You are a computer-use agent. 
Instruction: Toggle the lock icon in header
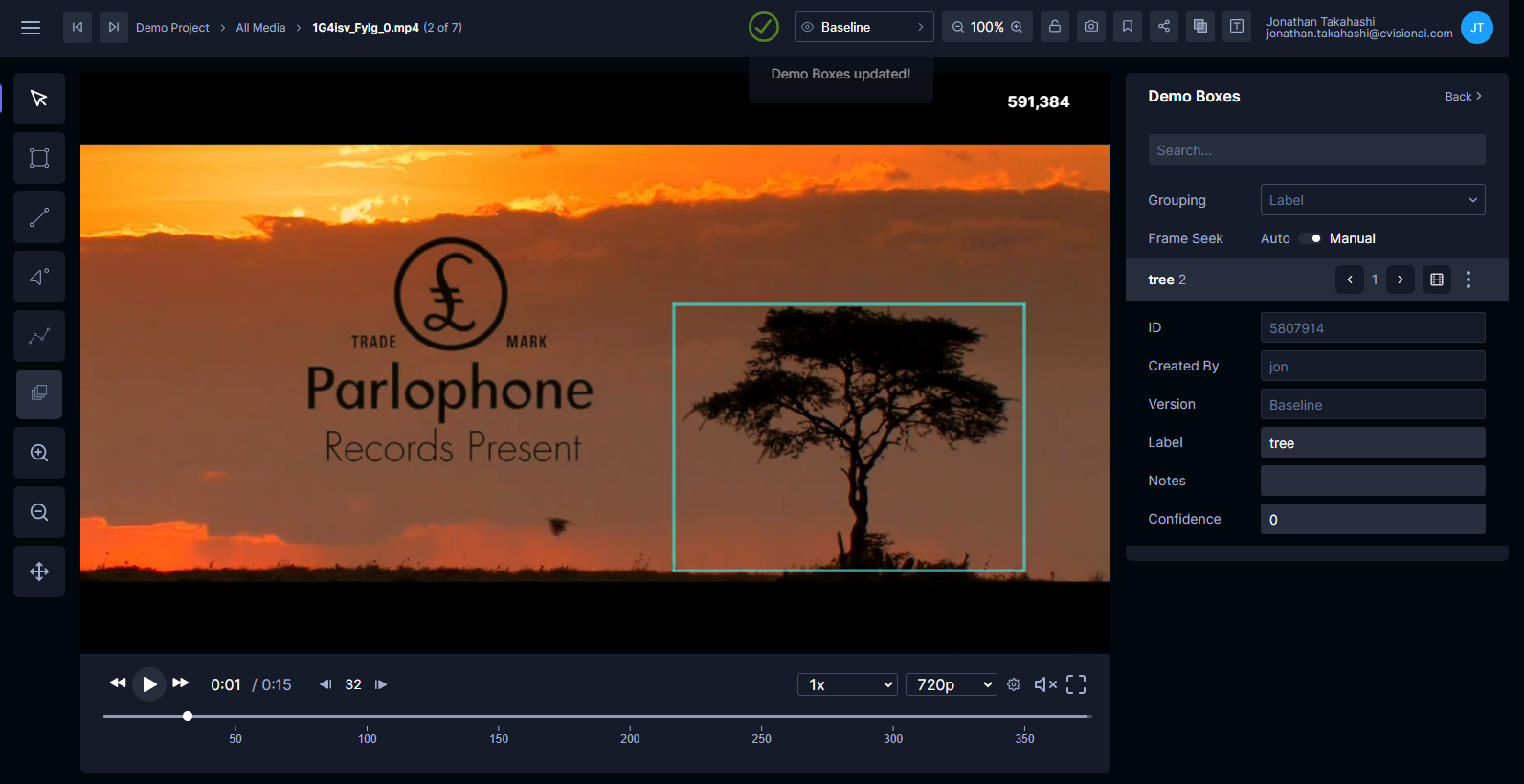click(1055, 27)
